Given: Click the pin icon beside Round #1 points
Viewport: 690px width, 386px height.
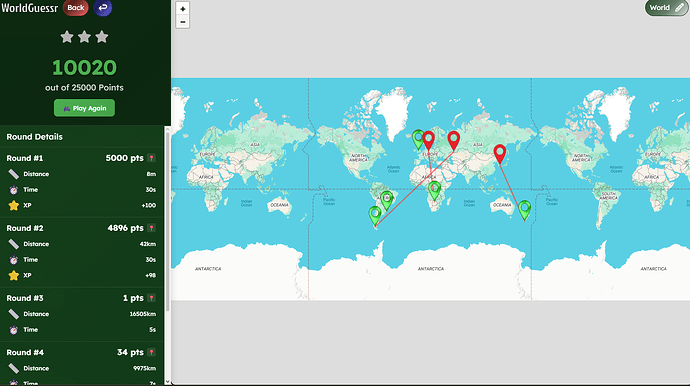Looking at the screenshot, I should point(151,158).
